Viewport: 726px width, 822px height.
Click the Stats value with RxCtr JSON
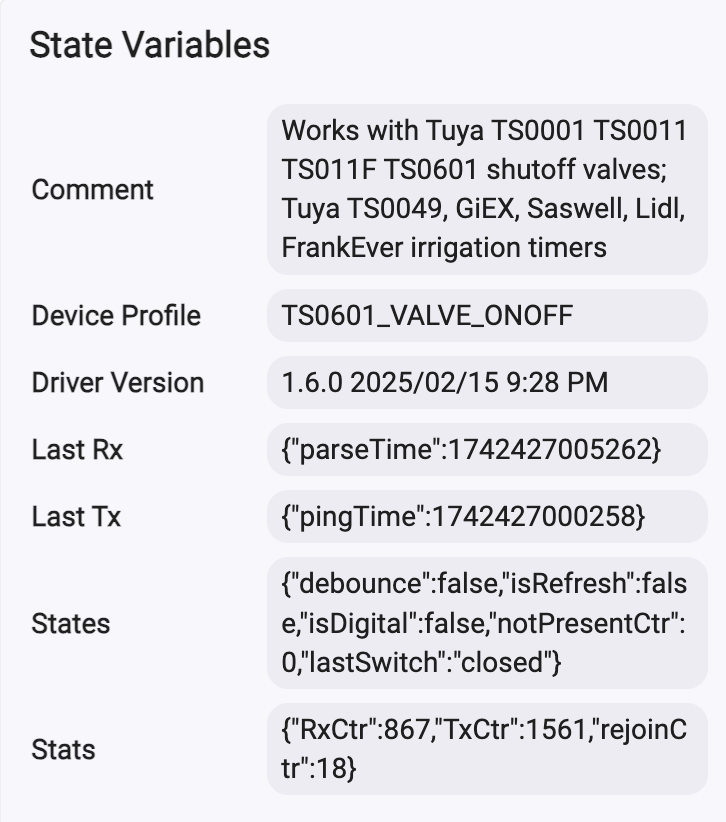pyautogui.click(x=487, y=749)
